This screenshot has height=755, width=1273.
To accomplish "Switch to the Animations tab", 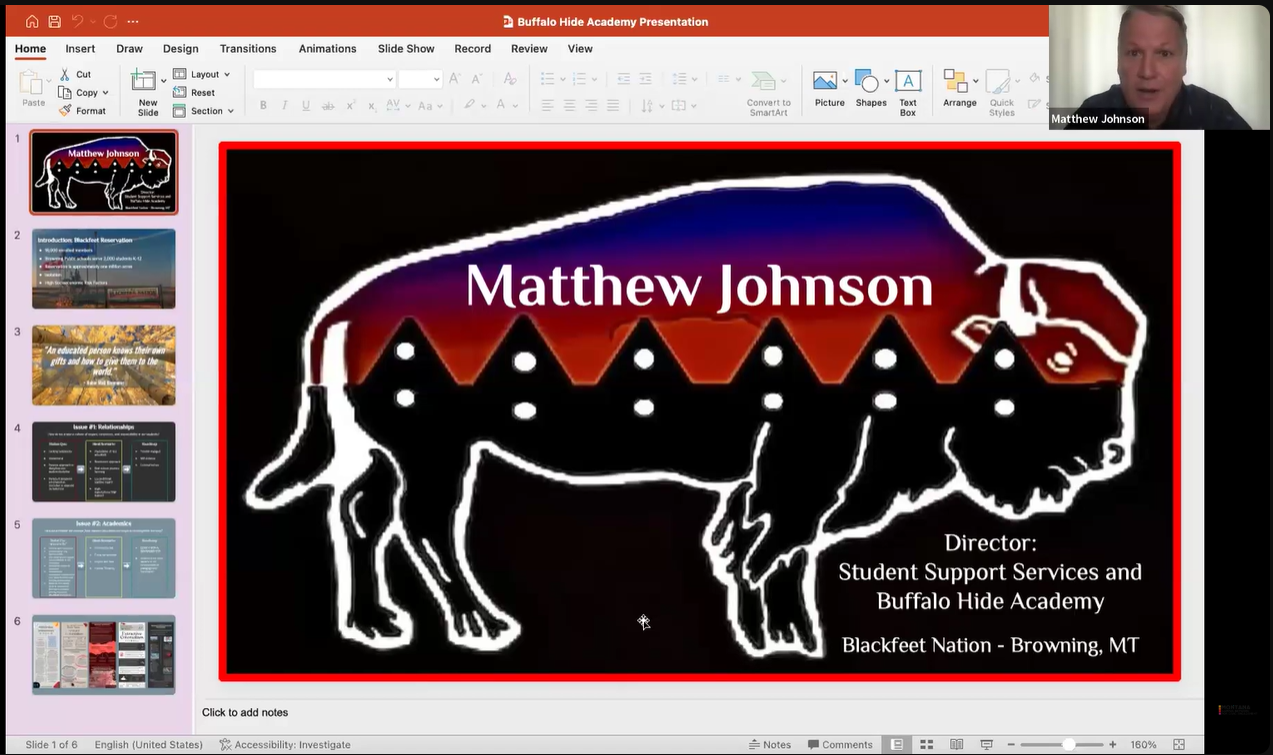I will pos(327,49).
